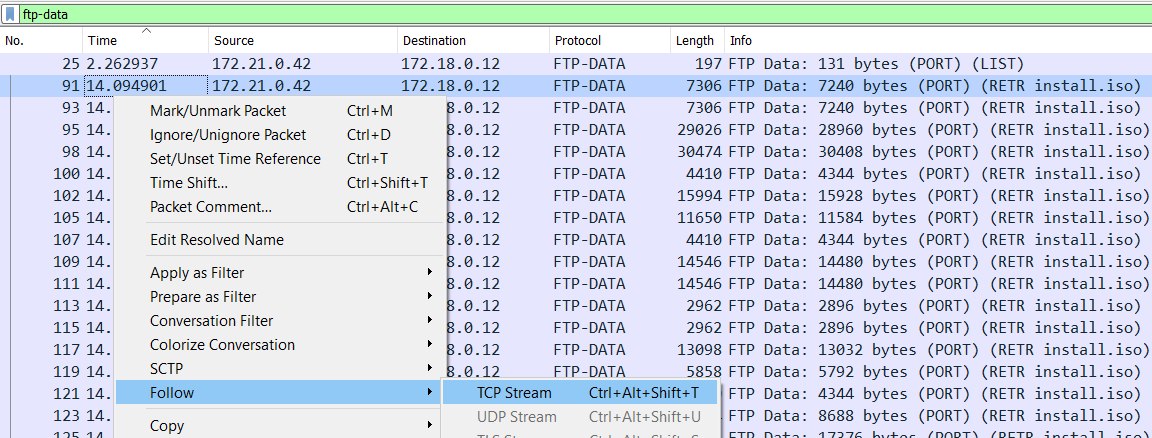Open the Prepare as Filter submenu

(281, 297)
